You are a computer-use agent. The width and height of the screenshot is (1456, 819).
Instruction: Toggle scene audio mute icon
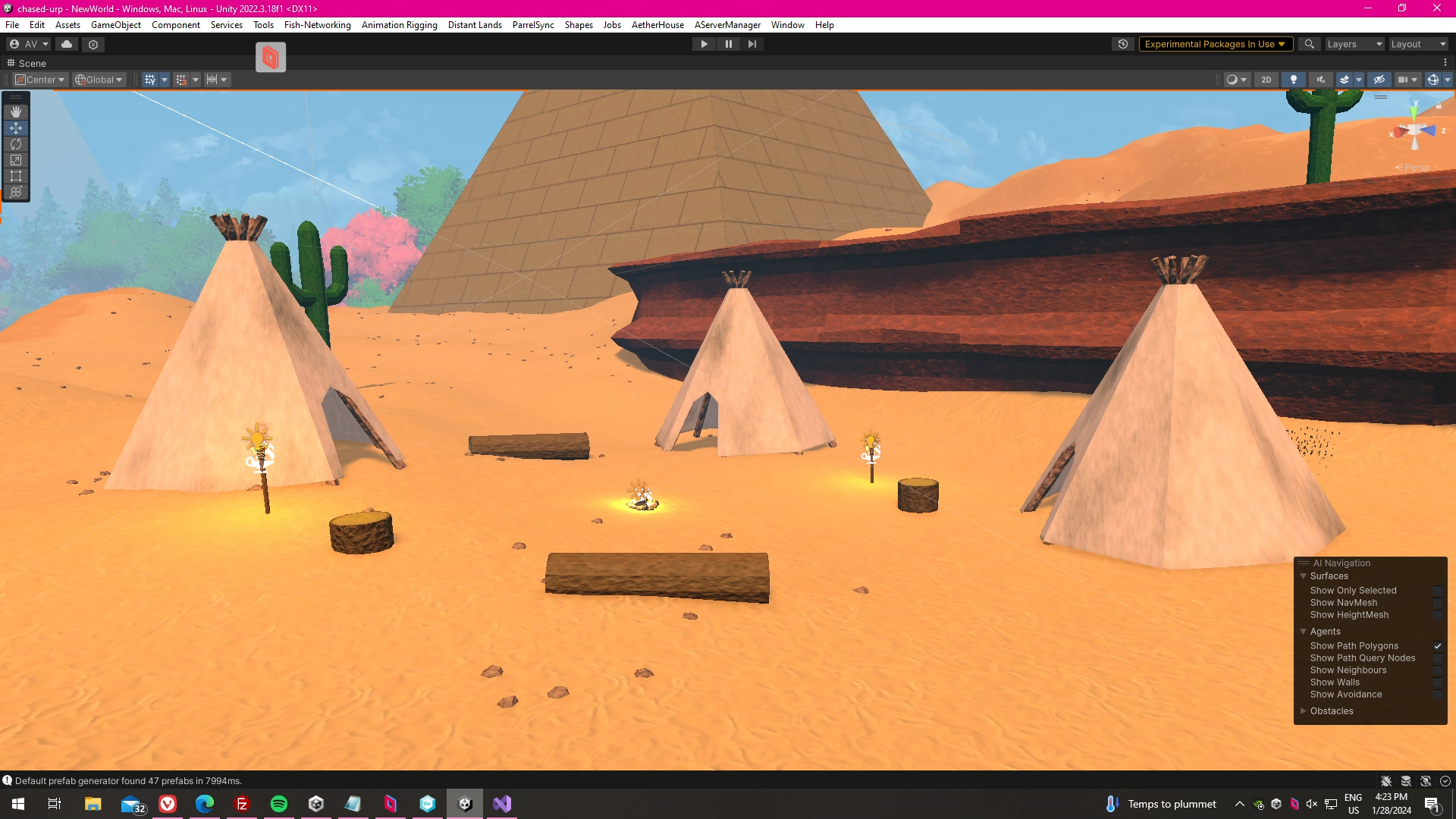pos(1321,80)
